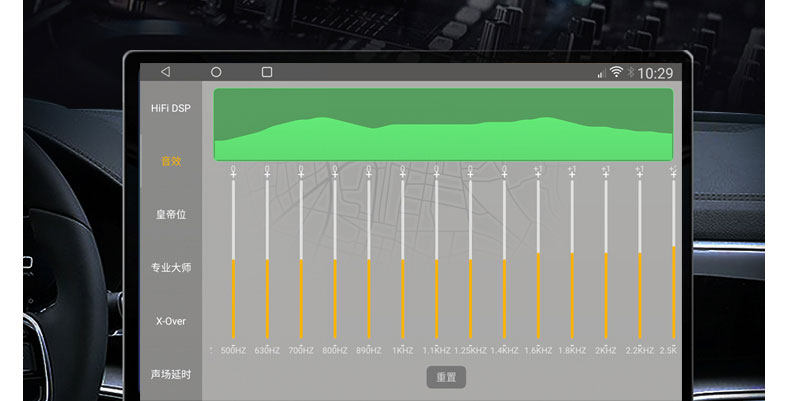Increase 800HZ band with its plus icon
Image resolution: width=790 pixels, height=401 pixels.
point(335,174)
